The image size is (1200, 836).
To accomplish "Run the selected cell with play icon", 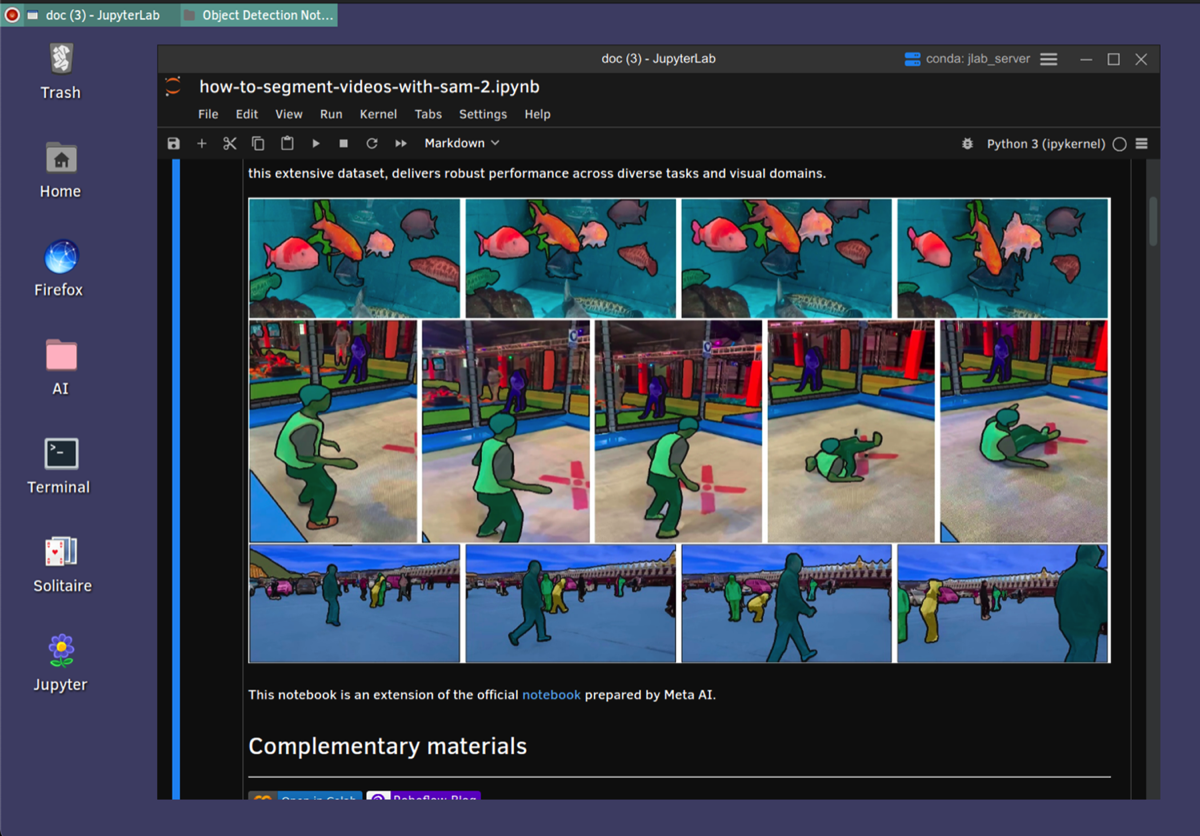I will pyautogui.click(x=316, y=144).
